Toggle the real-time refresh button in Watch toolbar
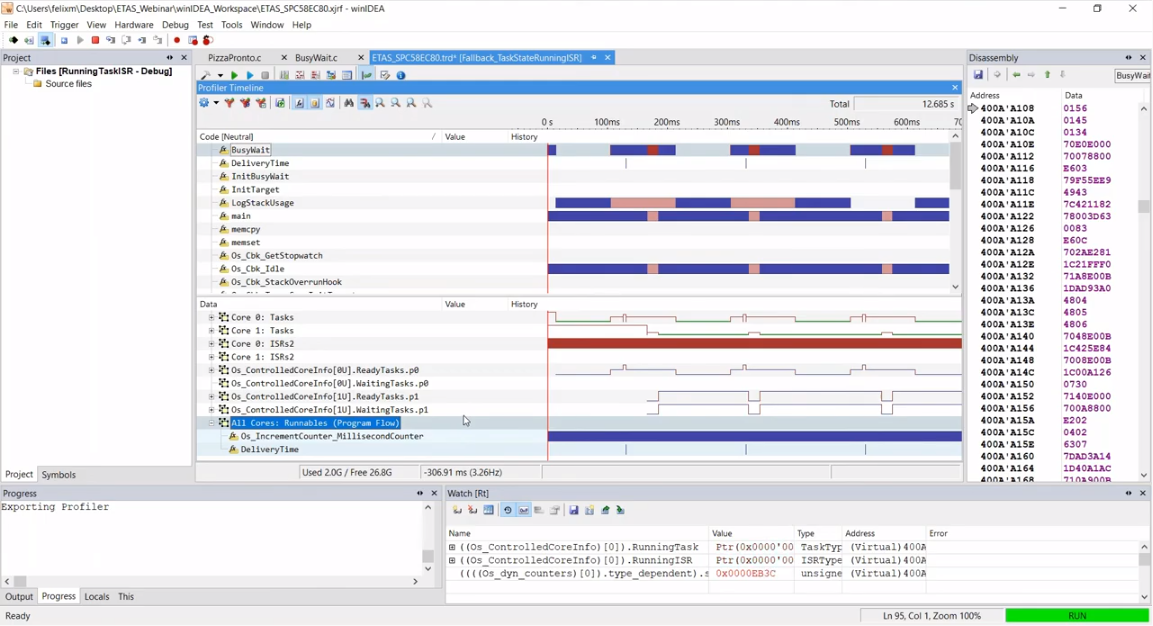The height and width of the screenshot is (626, 1153). click(x=507, y=510)
